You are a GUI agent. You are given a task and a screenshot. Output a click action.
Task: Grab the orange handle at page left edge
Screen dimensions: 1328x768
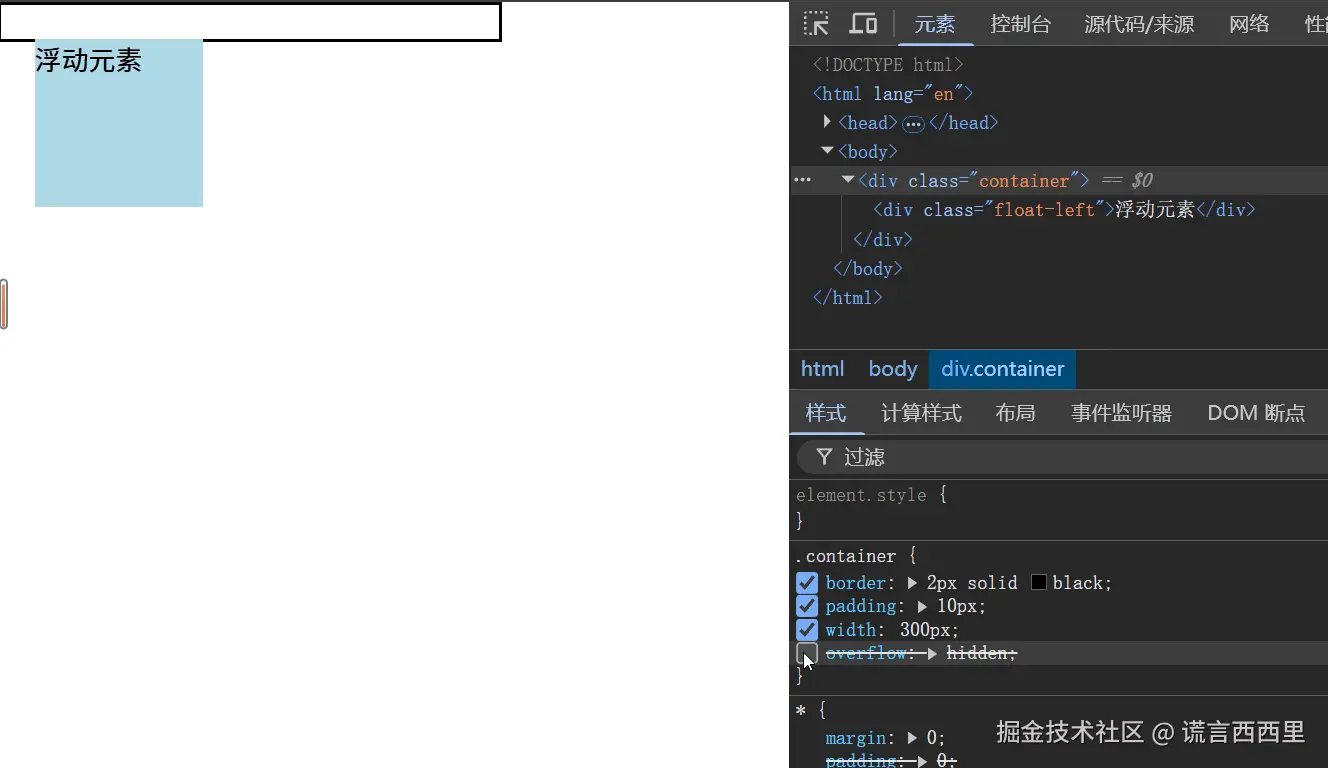[4, 304]
